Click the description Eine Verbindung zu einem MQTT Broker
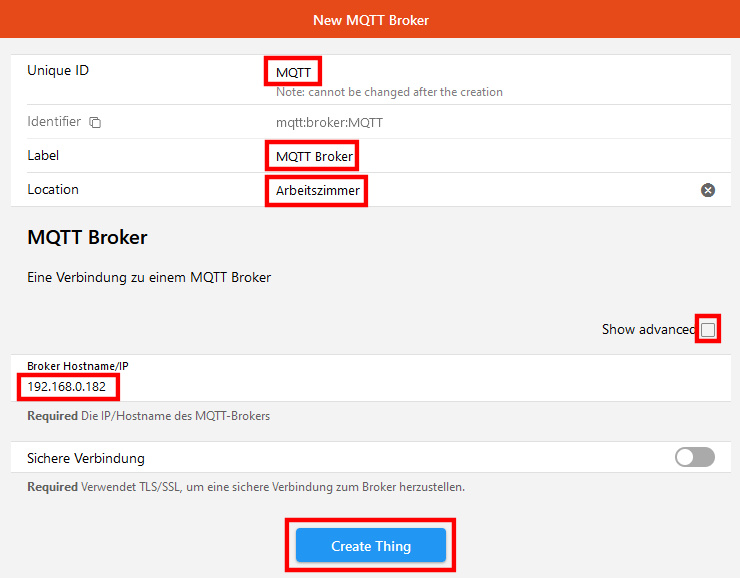 coord(149,277)
